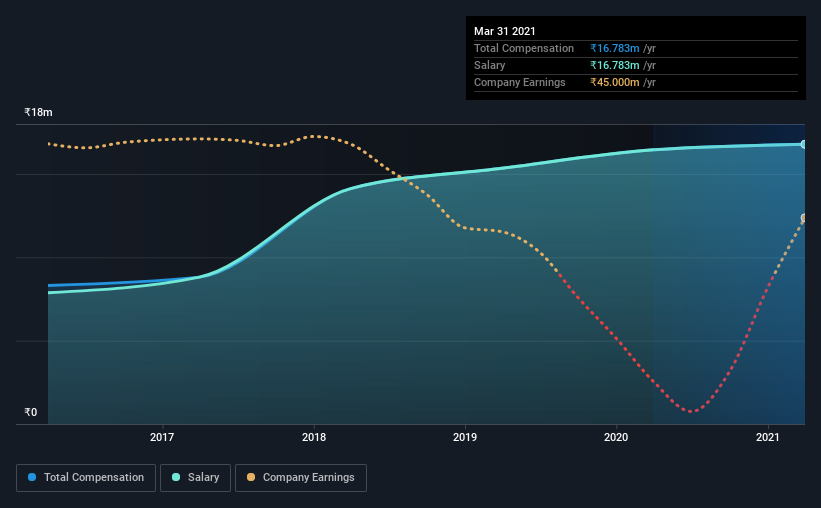
Task: Click the Total Compensation ₹16.783m value
Action: click(x=615, y=48)
